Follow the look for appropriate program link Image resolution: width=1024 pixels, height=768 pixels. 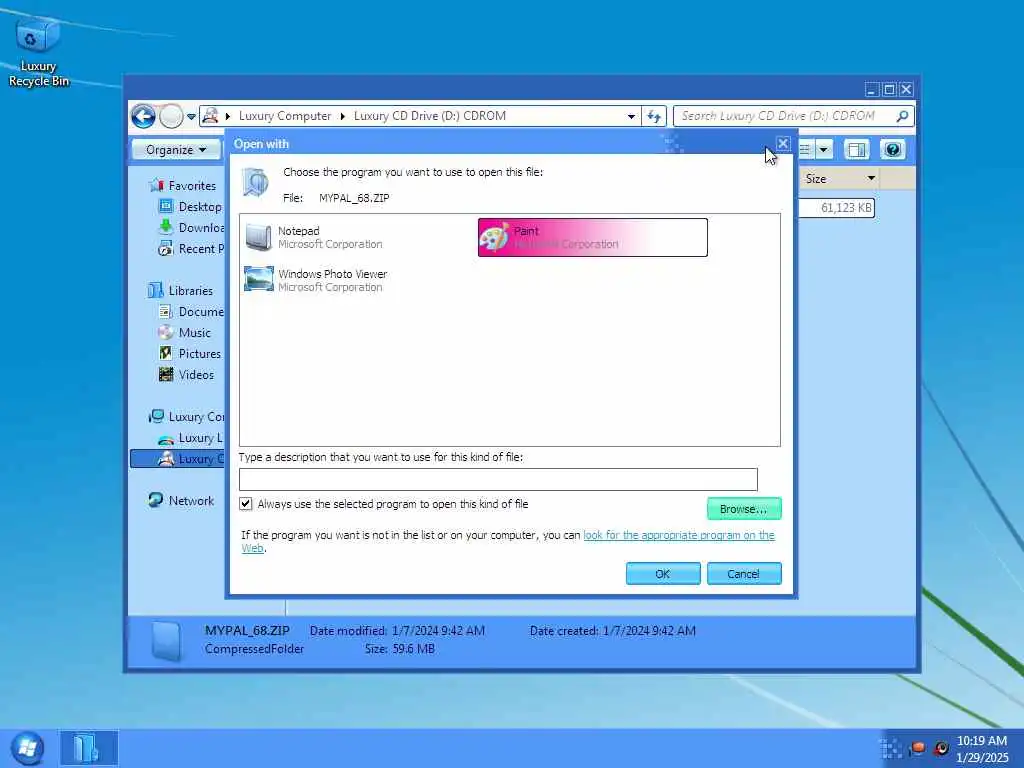679,535
